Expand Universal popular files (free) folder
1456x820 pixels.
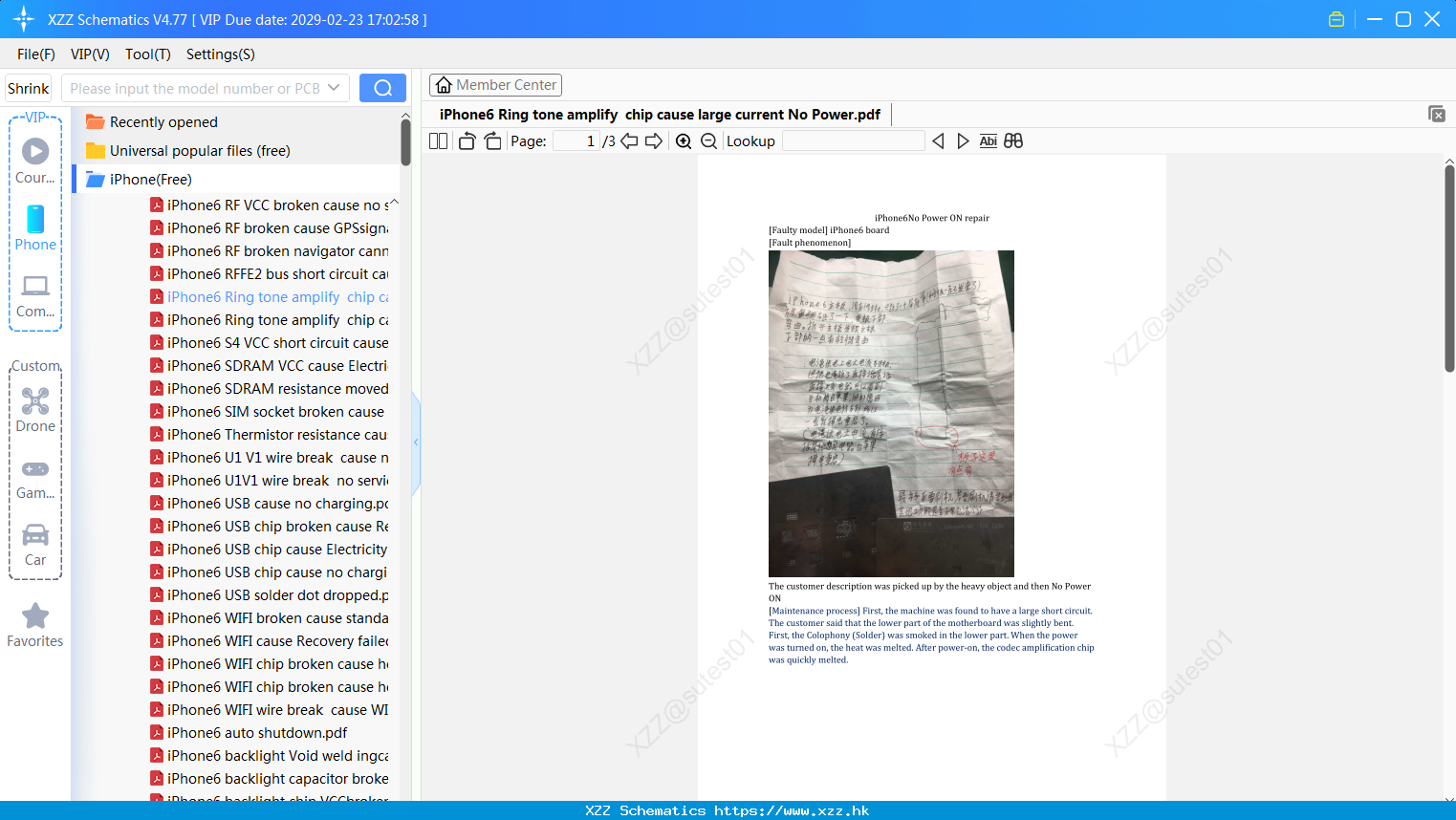(x=187, y=151)
